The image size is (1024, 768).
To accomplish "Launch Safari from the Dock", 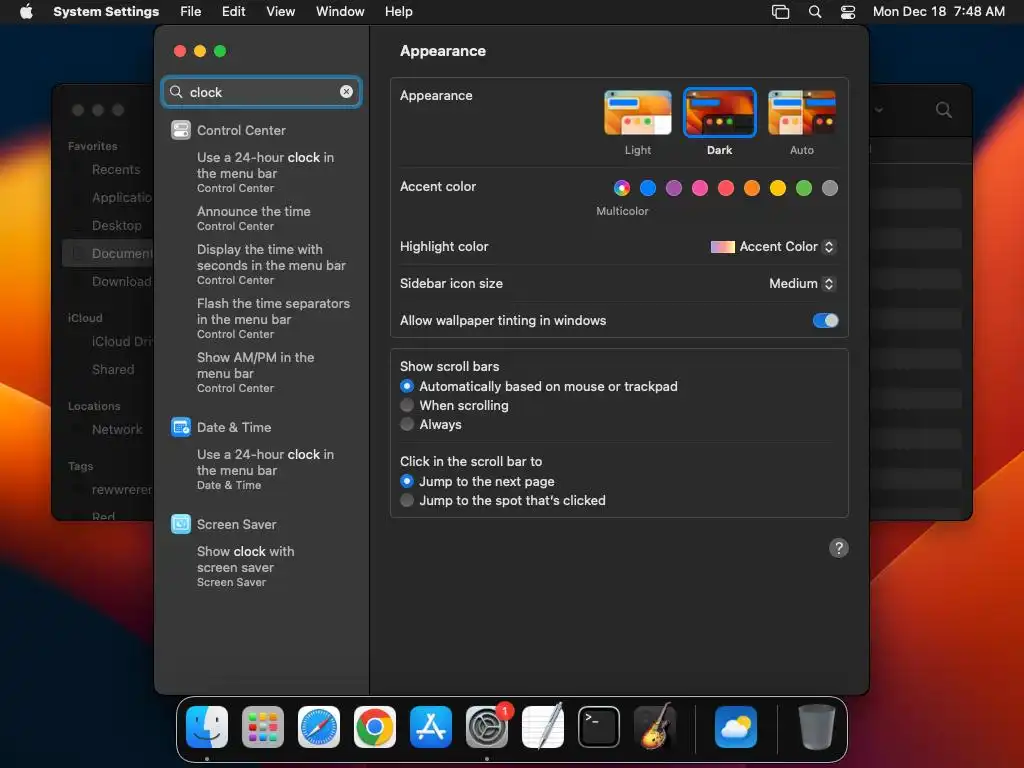I will (x=319, y=727).
